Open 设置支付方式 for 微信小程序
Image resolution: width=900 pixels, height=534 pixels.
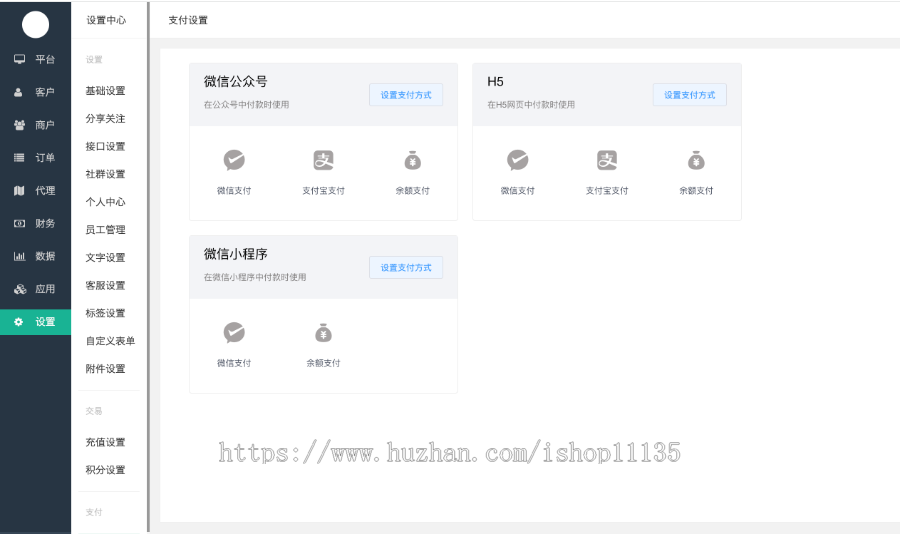point(406,268)
